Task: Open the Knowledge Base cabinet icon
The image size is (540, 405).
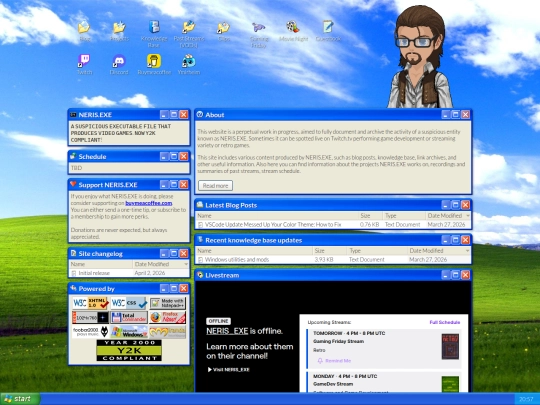Action: (154, 27)
